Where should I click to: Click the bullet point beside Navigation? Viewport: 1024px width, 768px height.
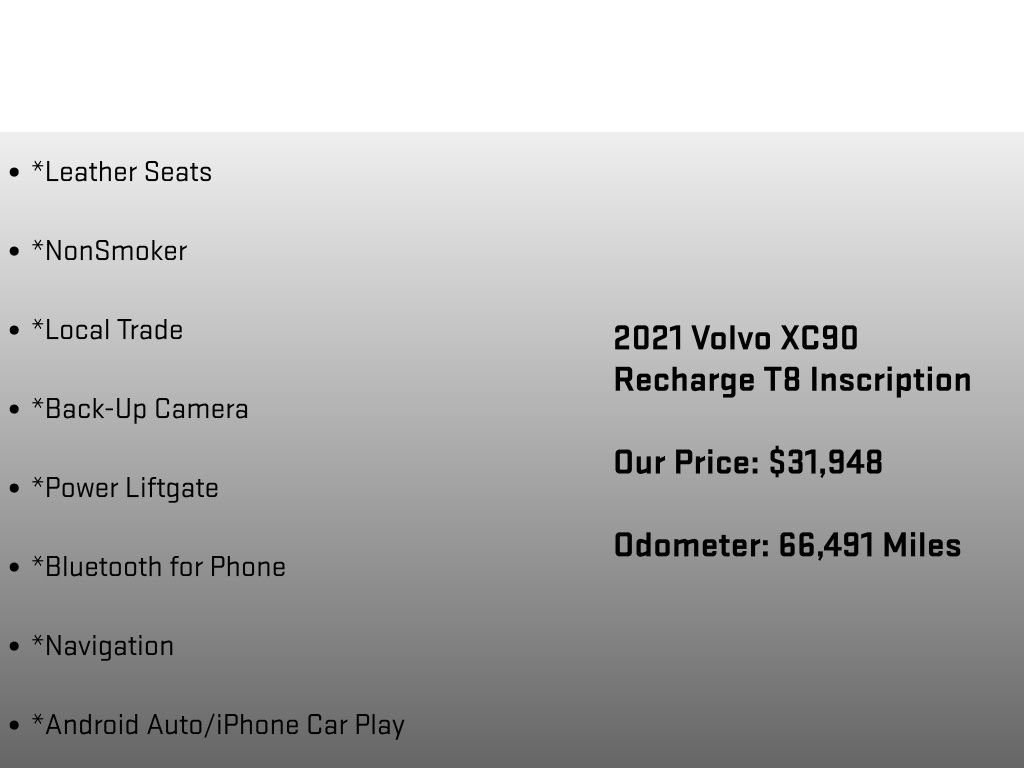(x=14, y=647)
